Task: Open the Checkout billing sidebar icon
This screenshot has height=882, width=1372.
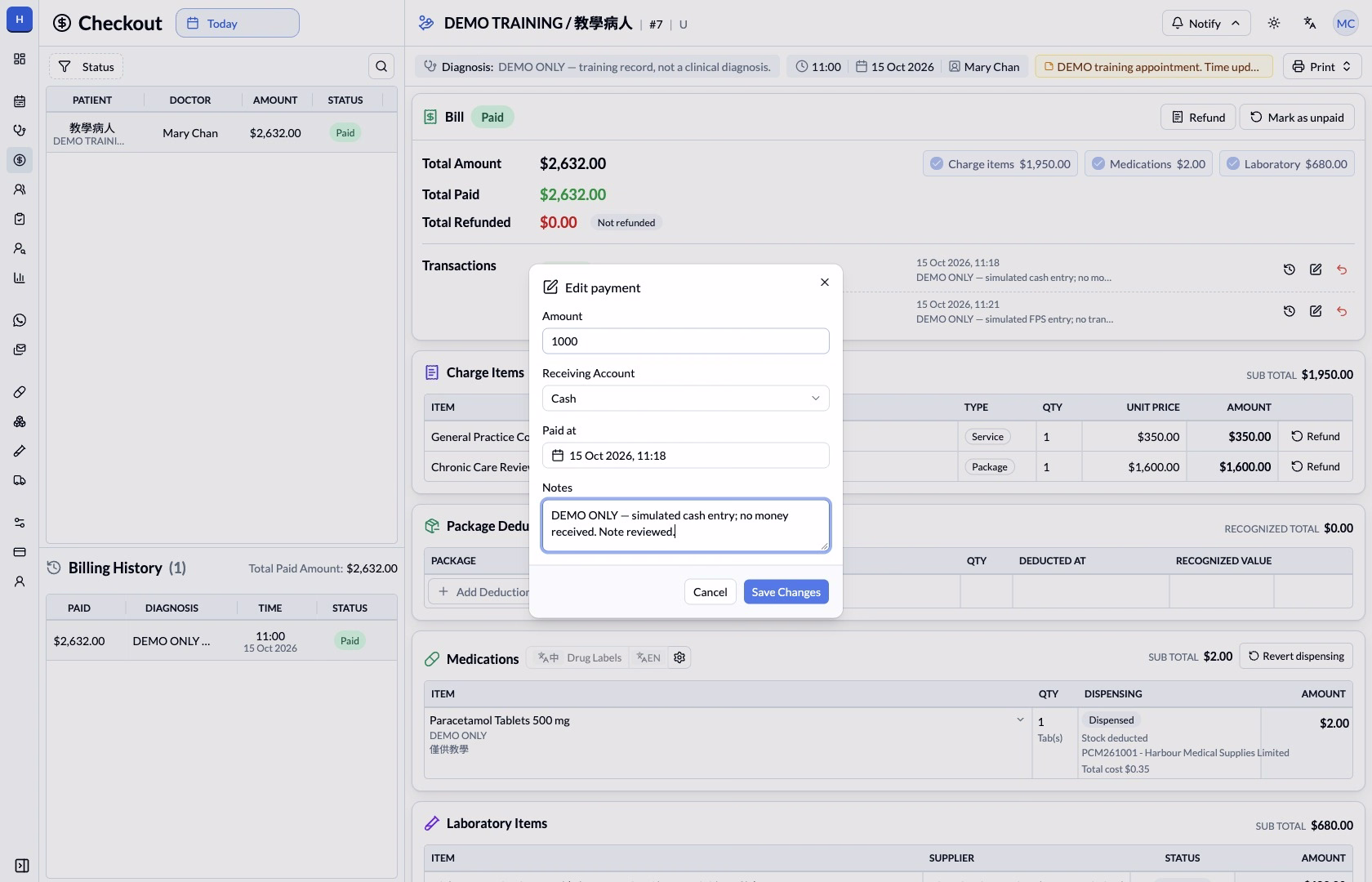Action: pos(20,160)
